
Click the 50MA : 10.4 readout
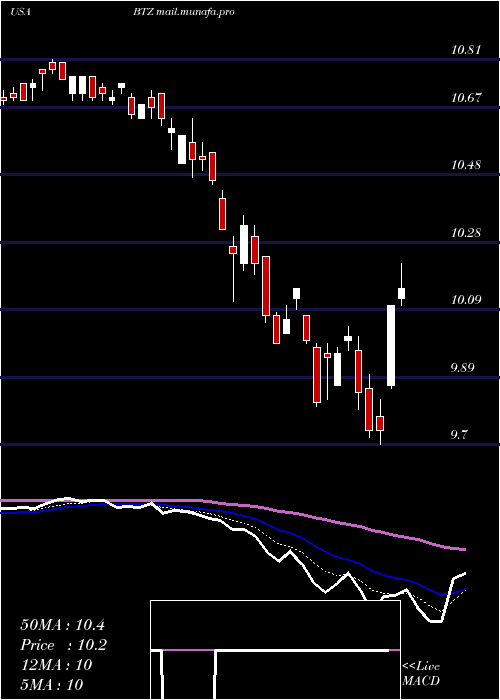(x=62, y=625)
